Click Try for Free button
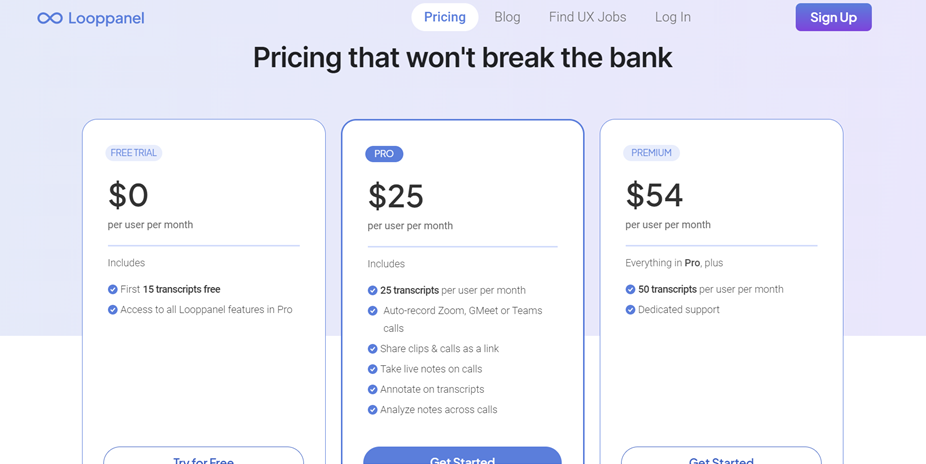 204,456
